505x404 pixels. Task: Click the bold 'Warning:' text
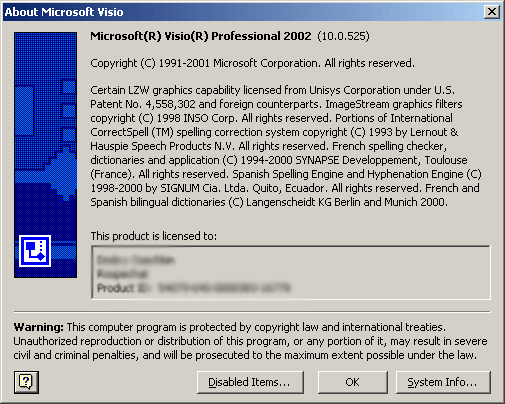pos(38,327)
